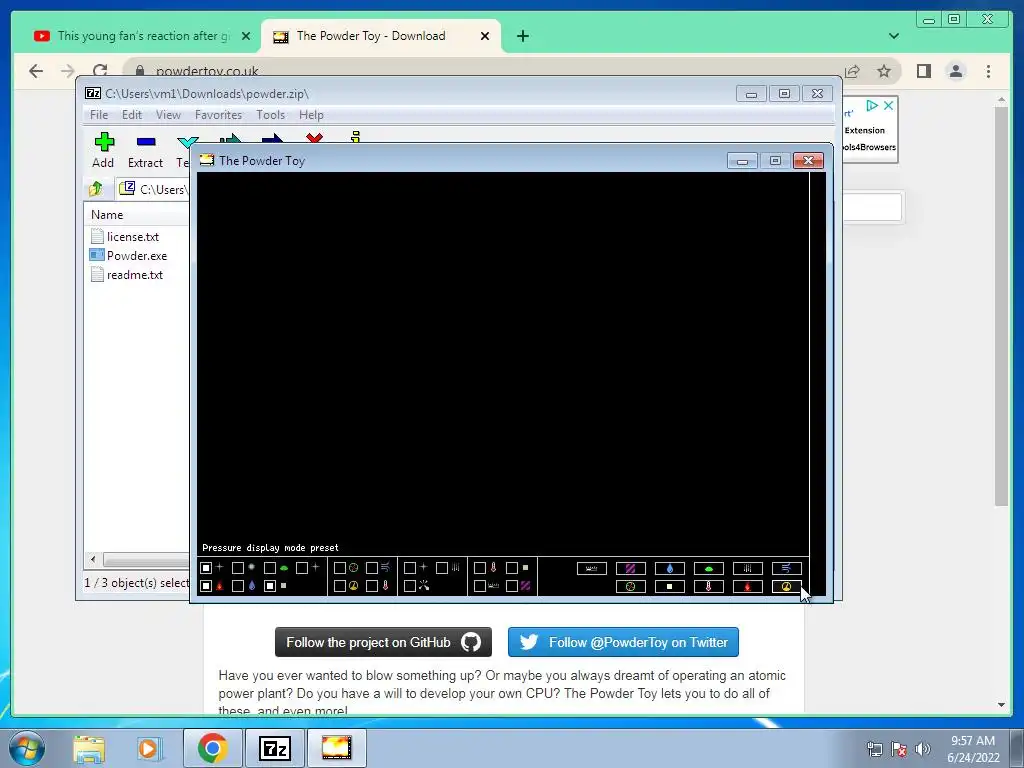Screen dimensions: 1024x768
Task: Open the 7-Zip Tools menu
Action: coord(270,115)
